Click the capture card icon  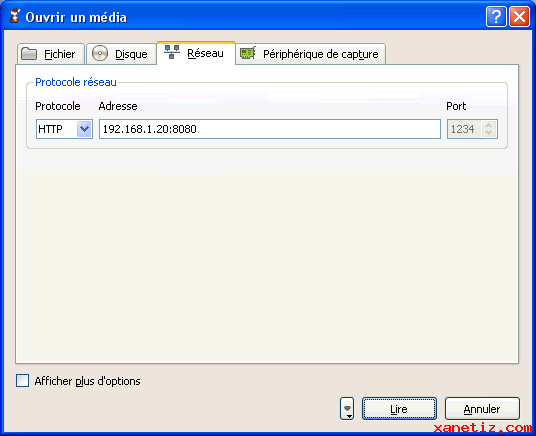pos(248,53)
